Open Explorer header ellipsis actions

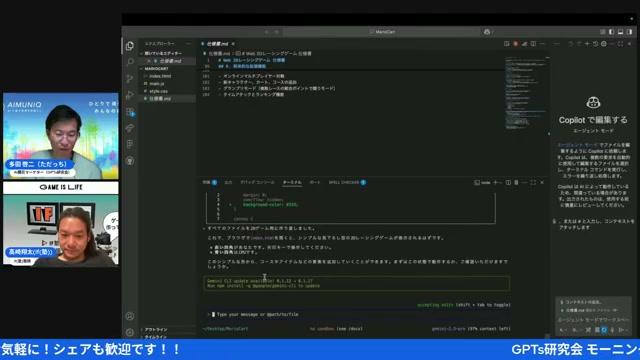188,44
